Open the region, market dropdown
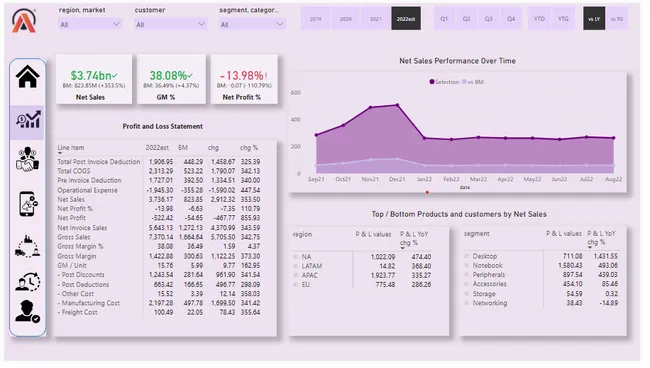Screen dimensions: 650x368 click(90, 24)
